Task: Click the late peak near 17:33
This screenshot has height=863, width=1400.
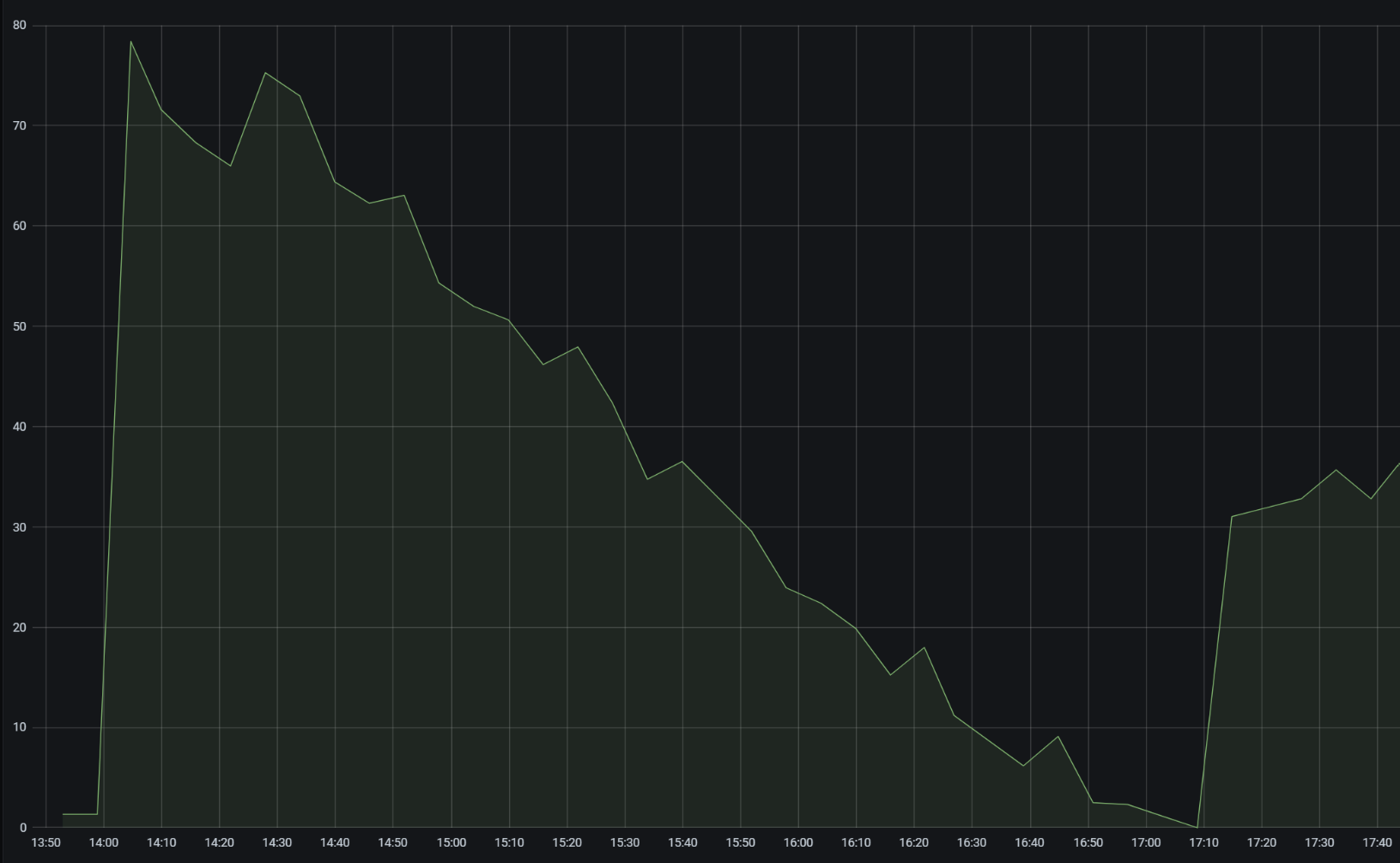Action: click(1336, 470)
